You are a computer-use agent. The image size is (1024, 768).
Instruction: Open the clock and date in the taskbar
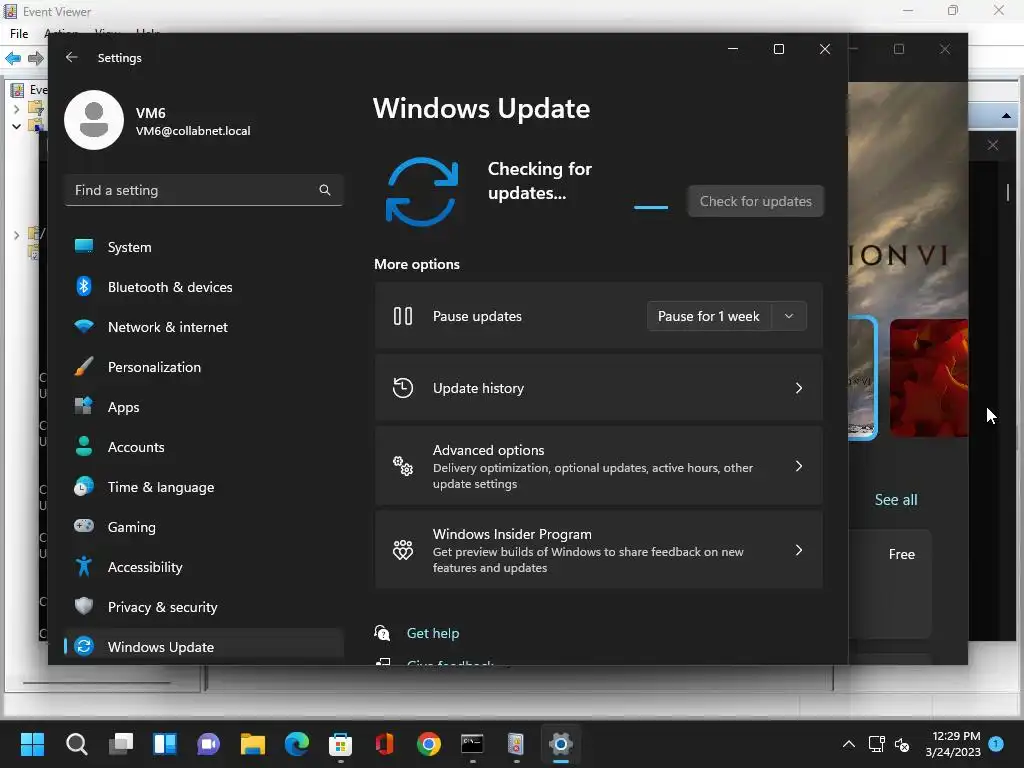pos(953,744)
